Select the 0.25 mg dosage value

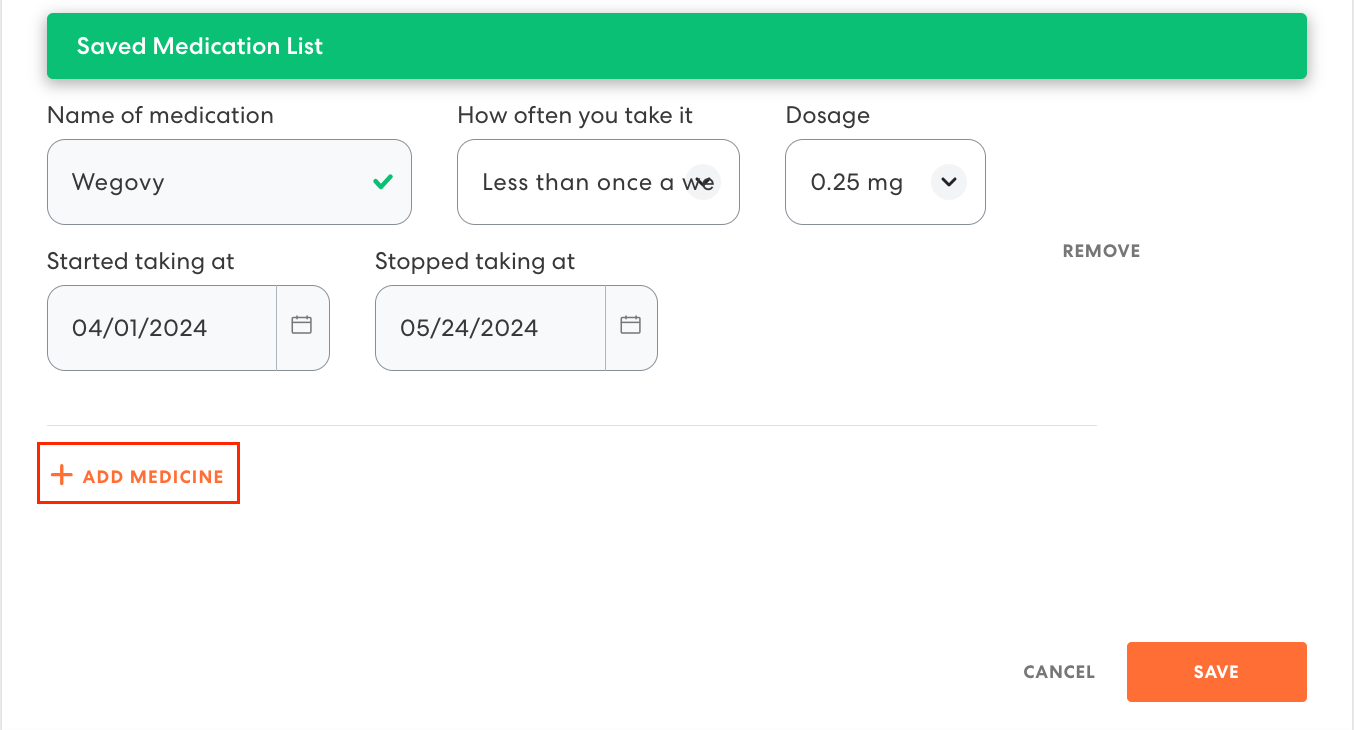point(856,182)
